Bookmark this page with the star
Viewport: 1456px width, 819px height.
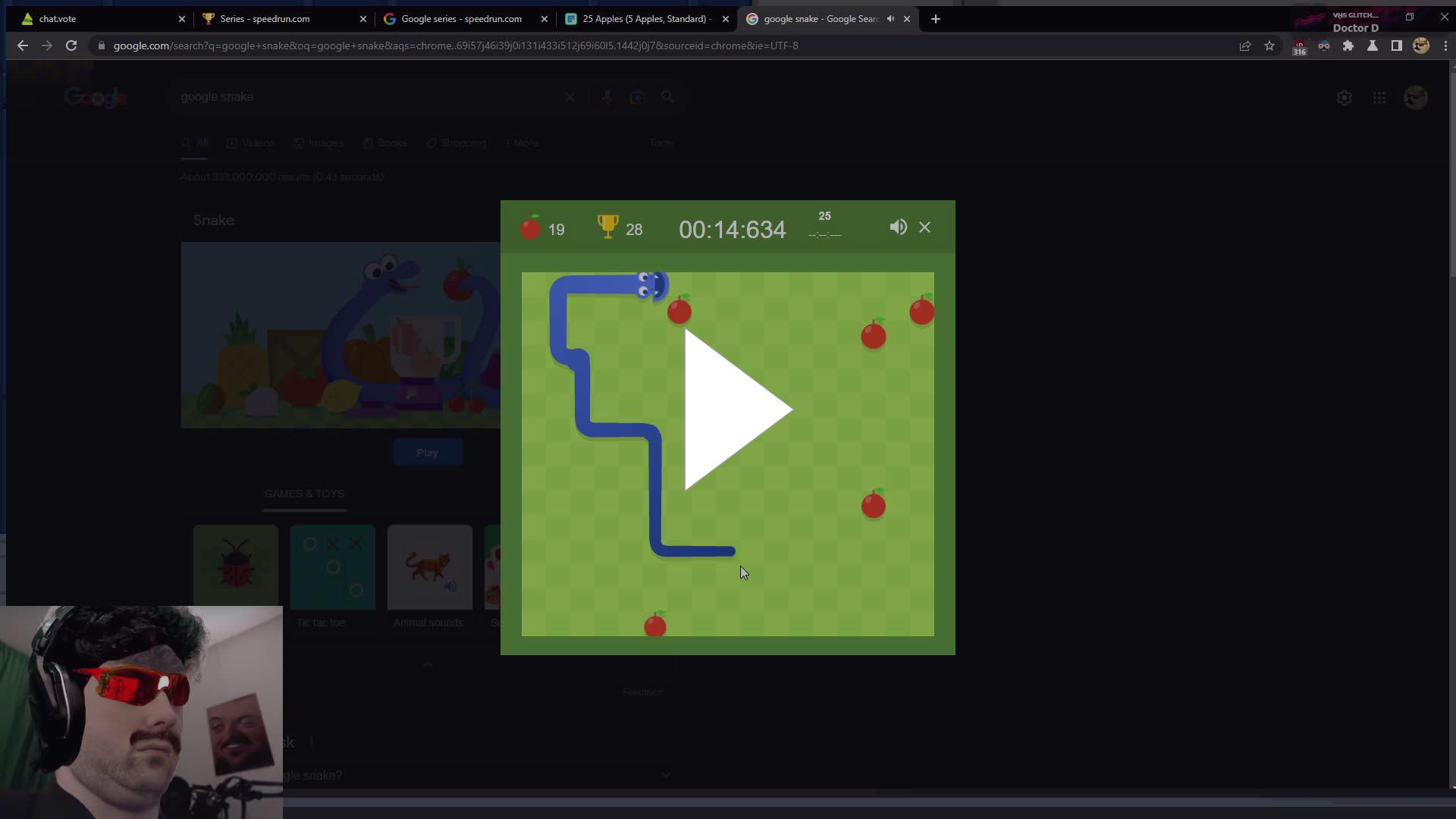click(1269, 45)
